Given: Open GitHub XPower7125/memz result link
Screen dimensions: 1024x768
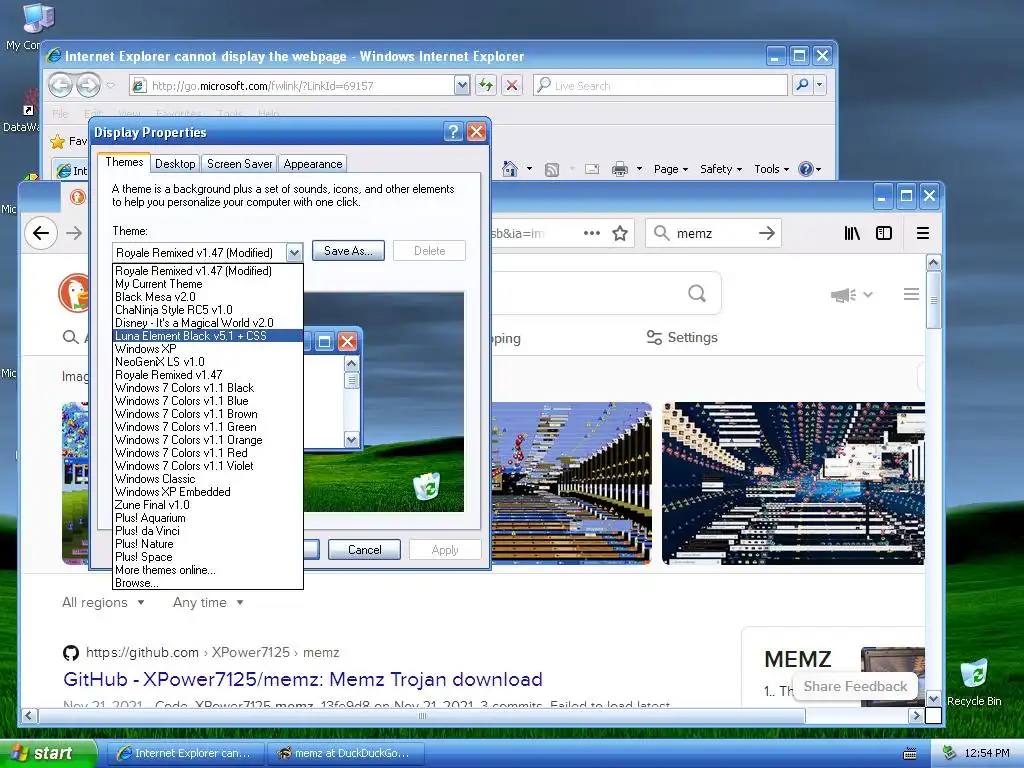Looking at the screenshot, I should [x=302, y=679].
